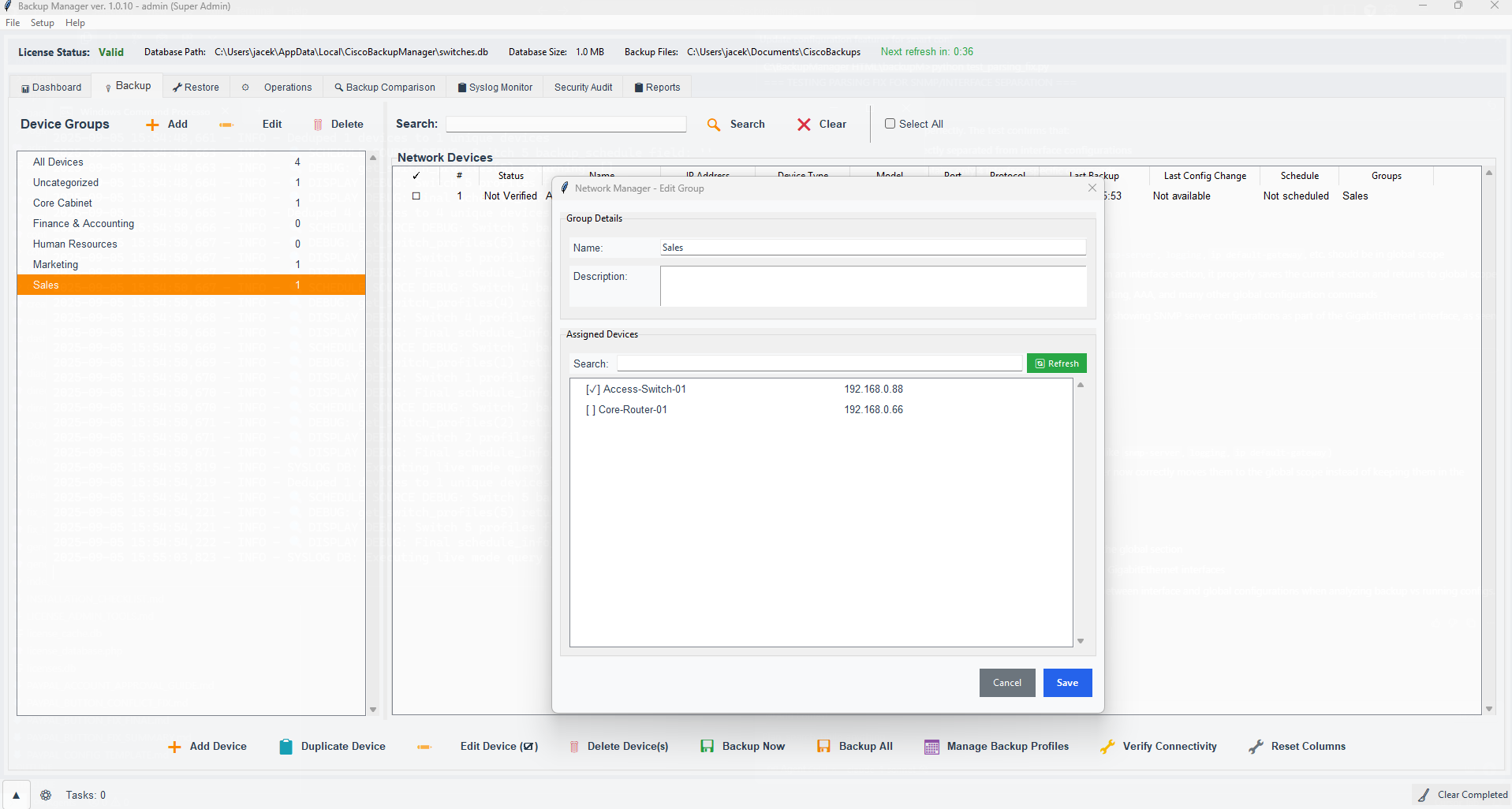Viewport: 1512px width, 809px height.
Task: Expand the tasks panel up arrow
Action: click(x=16, y=795)
